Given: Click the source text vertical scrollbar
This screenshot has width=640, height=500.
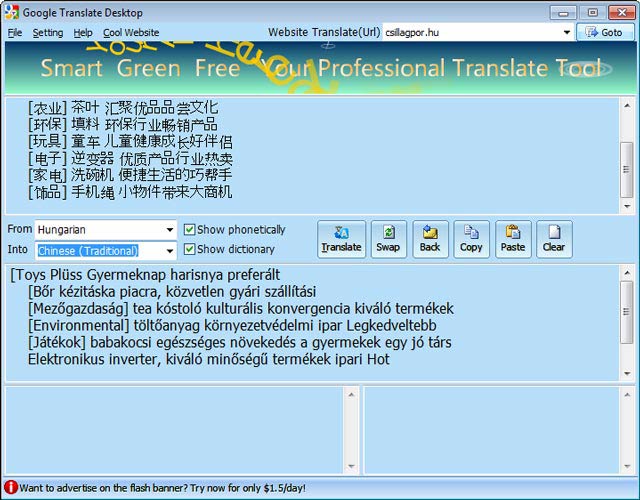Looking at the screenshot, I should (x=626, y=150).
